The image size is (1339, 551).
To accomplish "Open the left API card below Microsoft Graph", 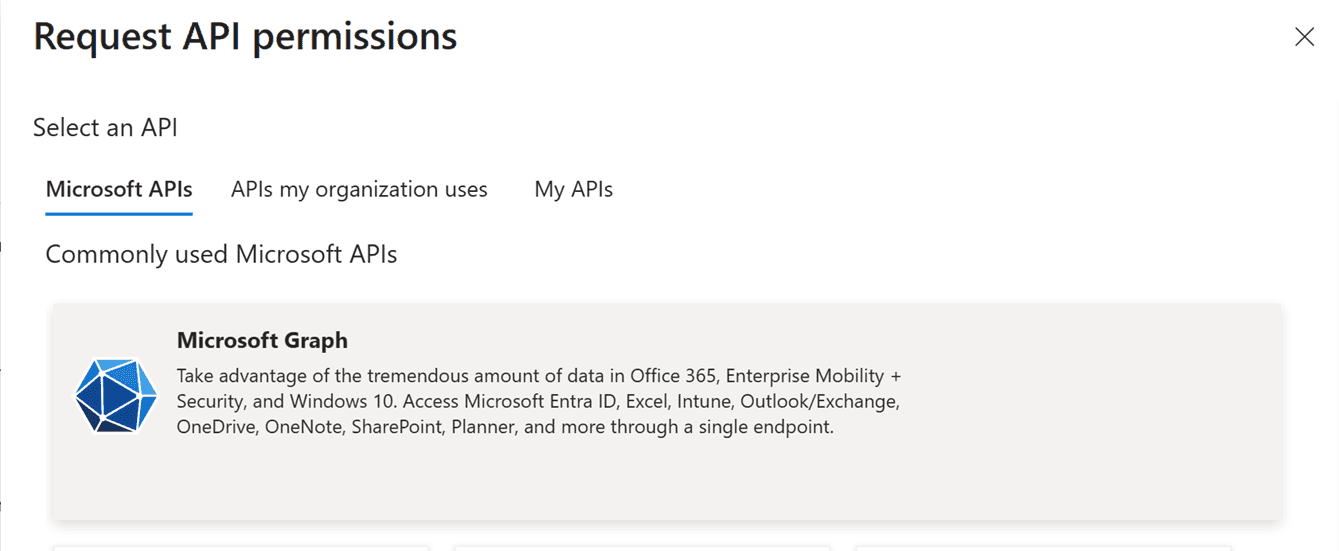I will [240, 548].
